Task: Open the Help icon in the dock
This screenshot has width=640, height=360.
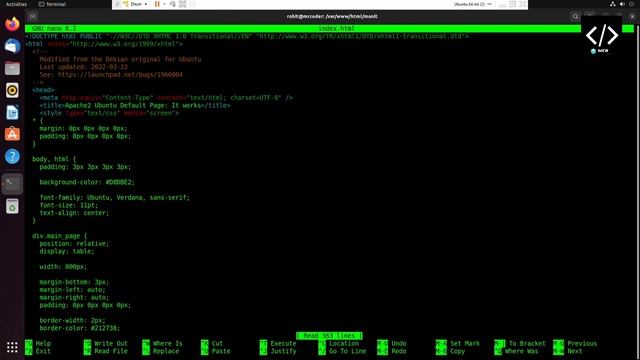Action: (12, 156)
